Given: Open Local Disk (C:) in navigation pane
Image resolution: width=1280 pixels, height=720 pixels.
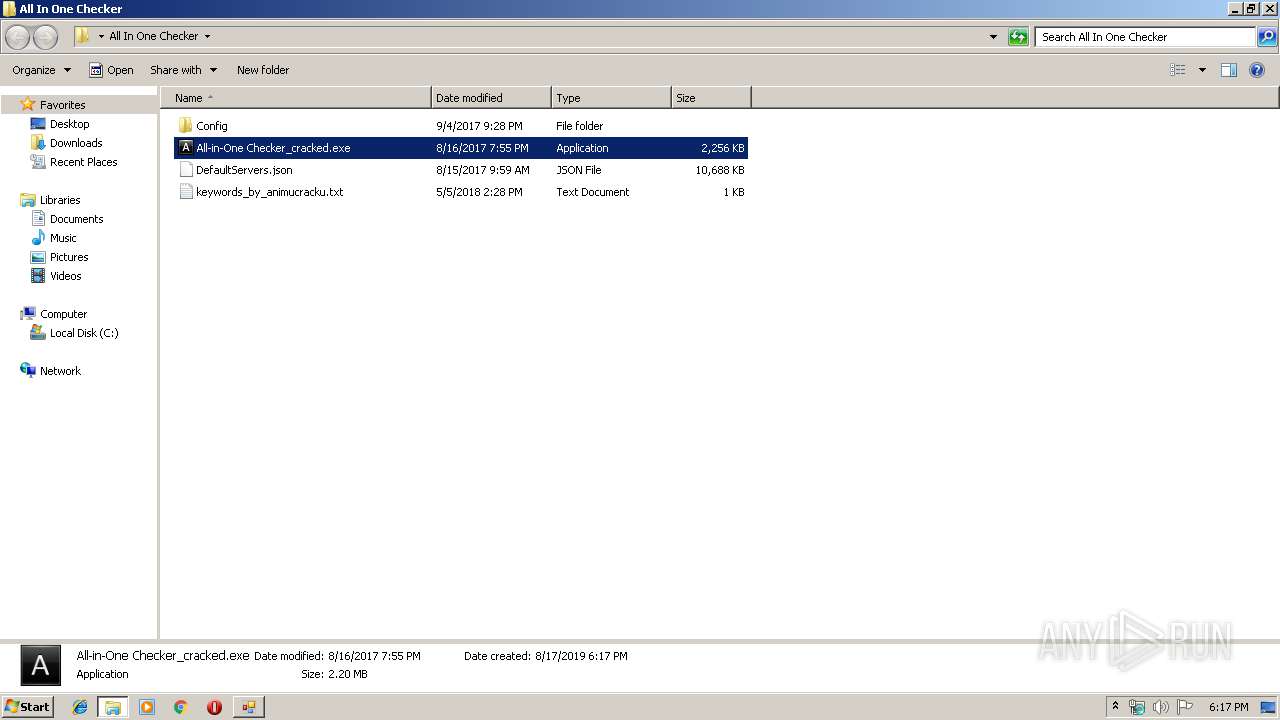Looking at the screenshot, I should (84, 333).
